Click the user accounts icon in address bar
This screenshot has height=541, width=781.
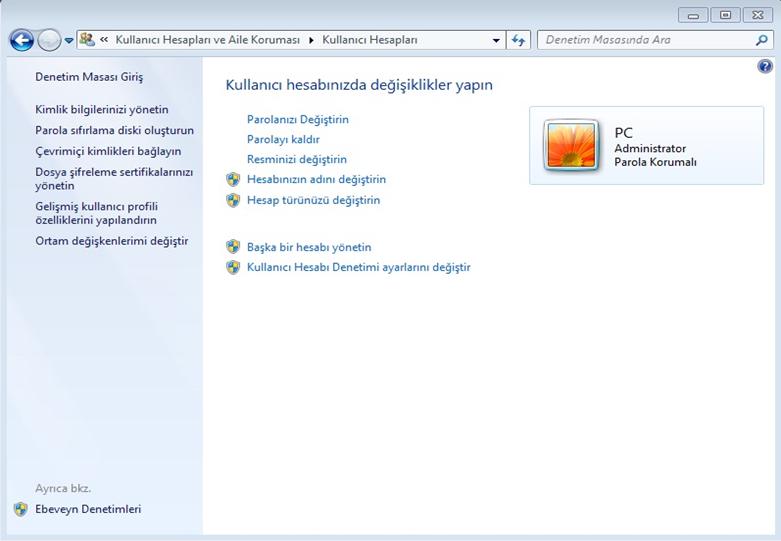[87, 39]
